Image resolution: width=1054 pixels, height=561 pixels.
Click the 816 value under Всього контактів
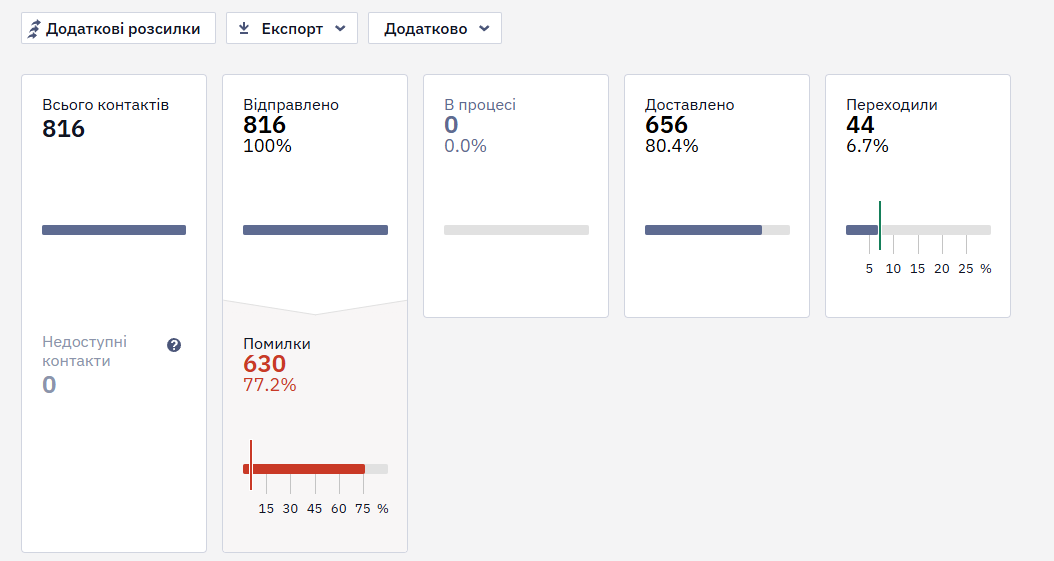(64, 128)
